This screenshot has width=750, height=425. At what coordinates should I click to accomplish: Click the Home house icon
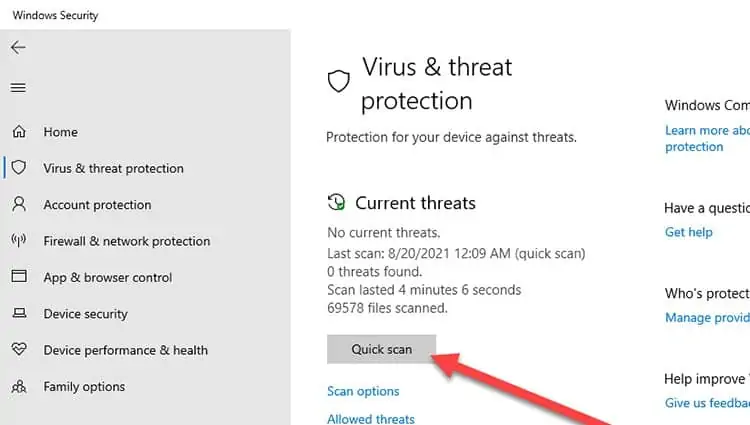(18, 132)
